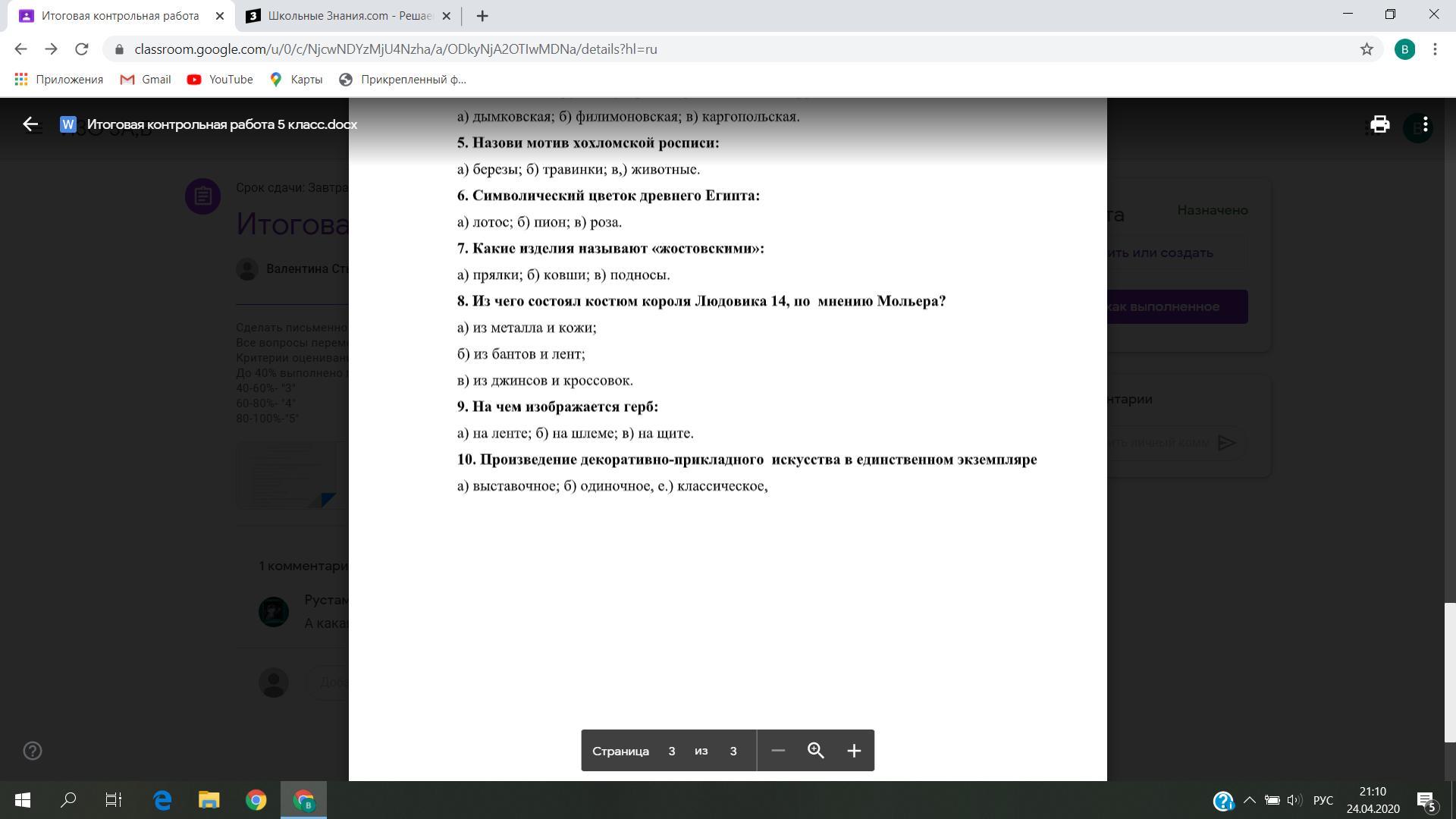Open the YouTube bookmark
The height and width of the screenshot is (819, 1456).
click(220, 80)
